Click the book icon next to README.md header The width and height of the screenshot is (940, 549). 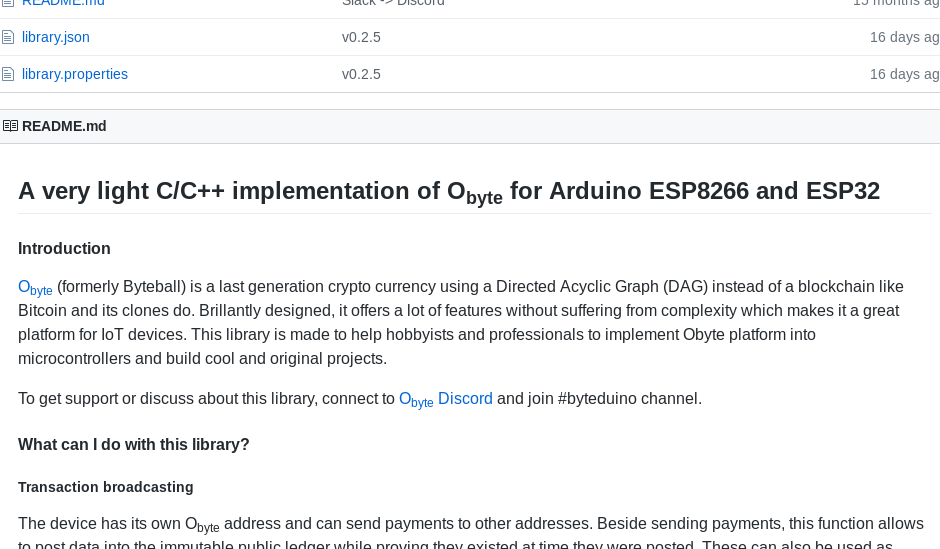(10, 126)
